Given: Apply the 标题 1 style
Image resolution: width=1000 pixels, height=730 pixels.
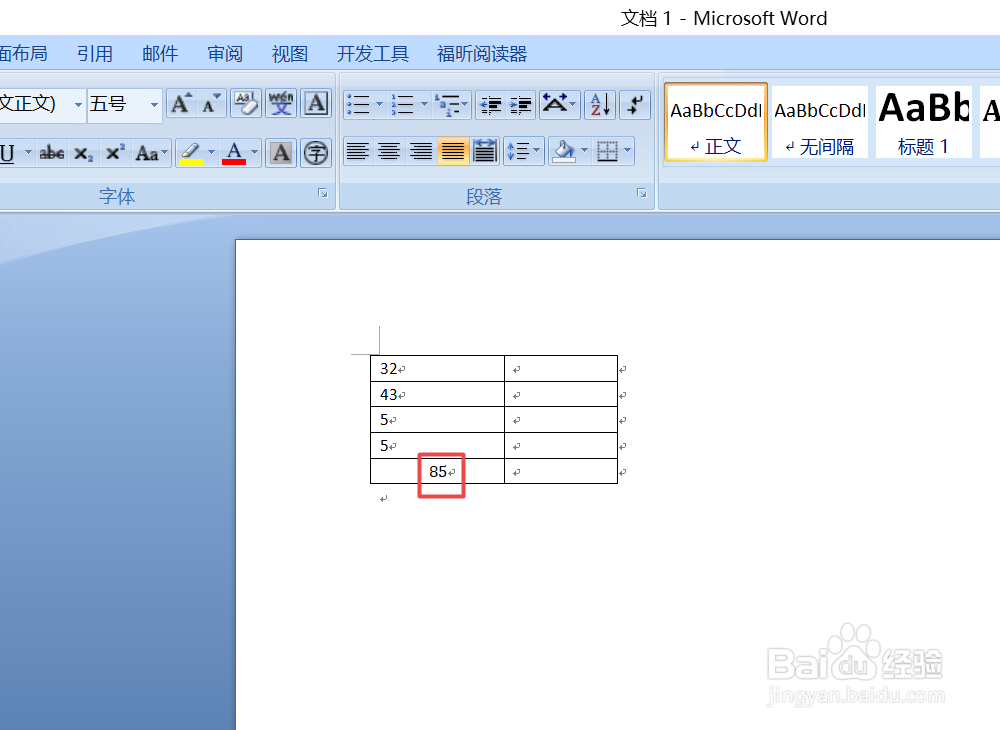Looking at the screenshot, I should point(923,122).
